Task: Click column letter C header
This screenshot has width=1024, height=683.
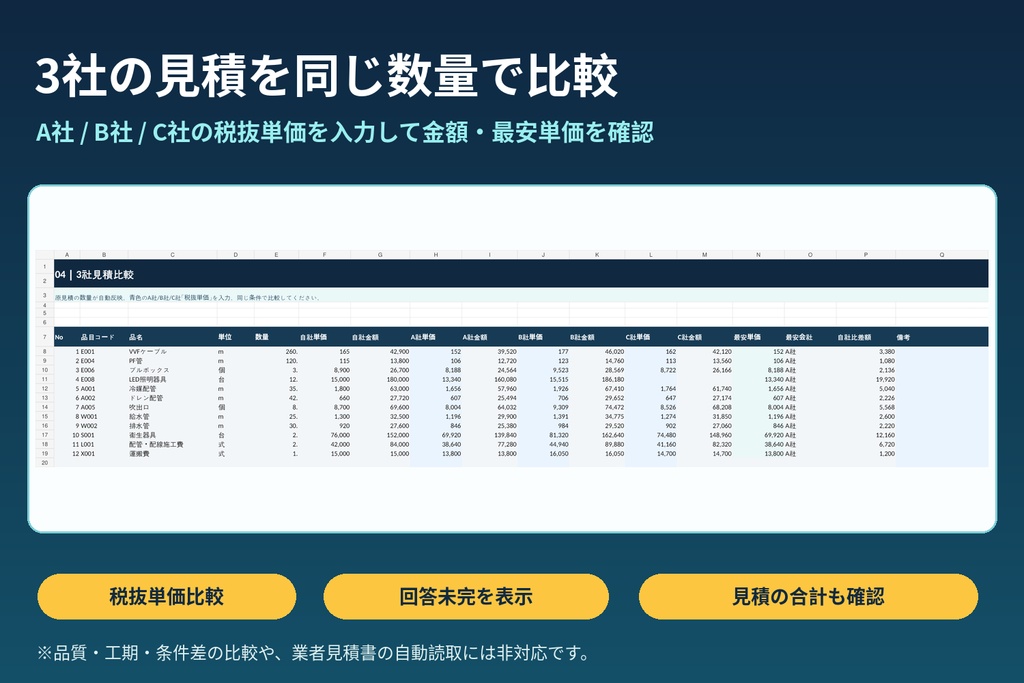Action: point(172,255)
